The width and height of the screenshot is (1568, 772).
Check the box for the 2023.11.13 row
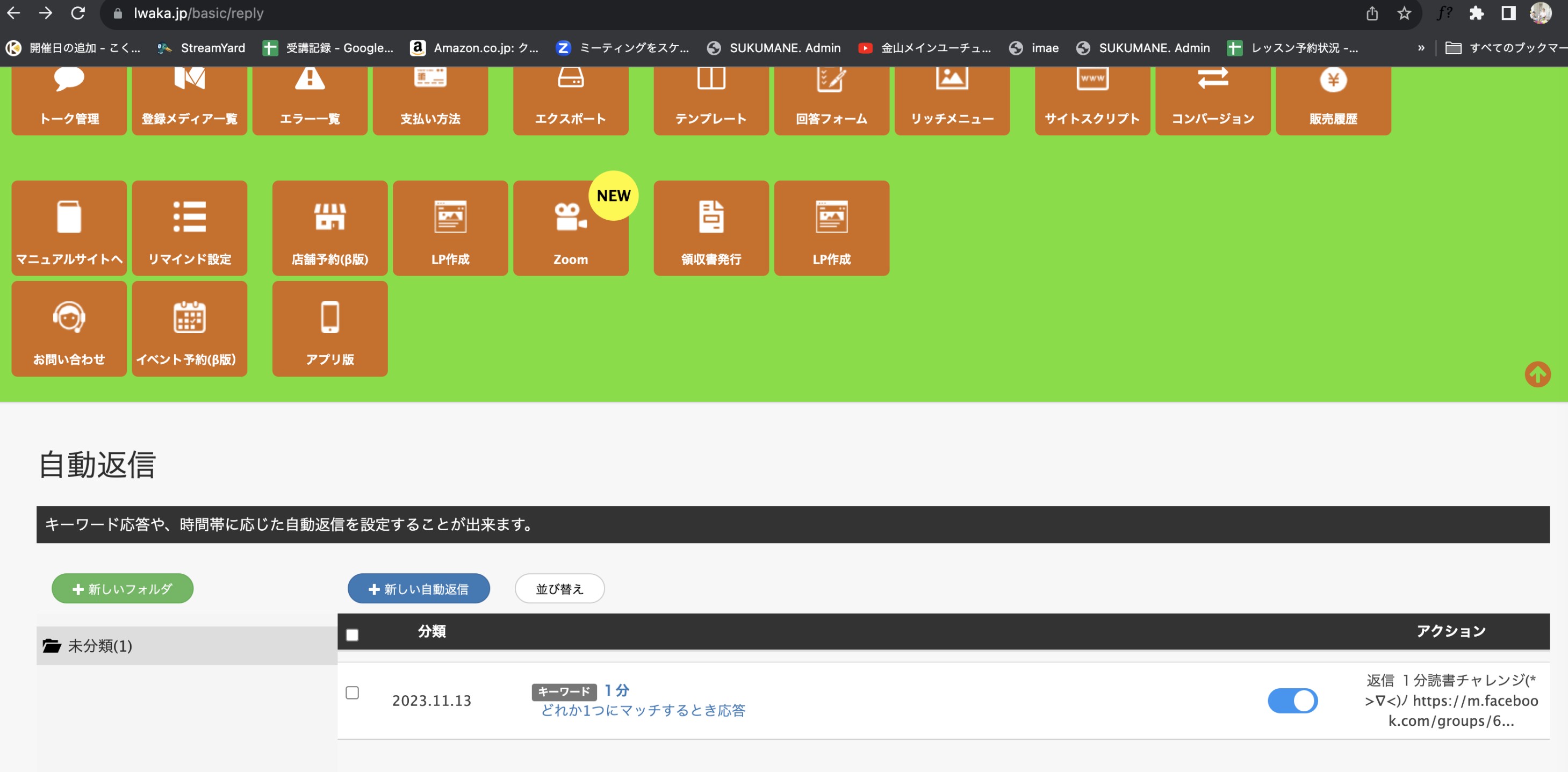(352, 692)
